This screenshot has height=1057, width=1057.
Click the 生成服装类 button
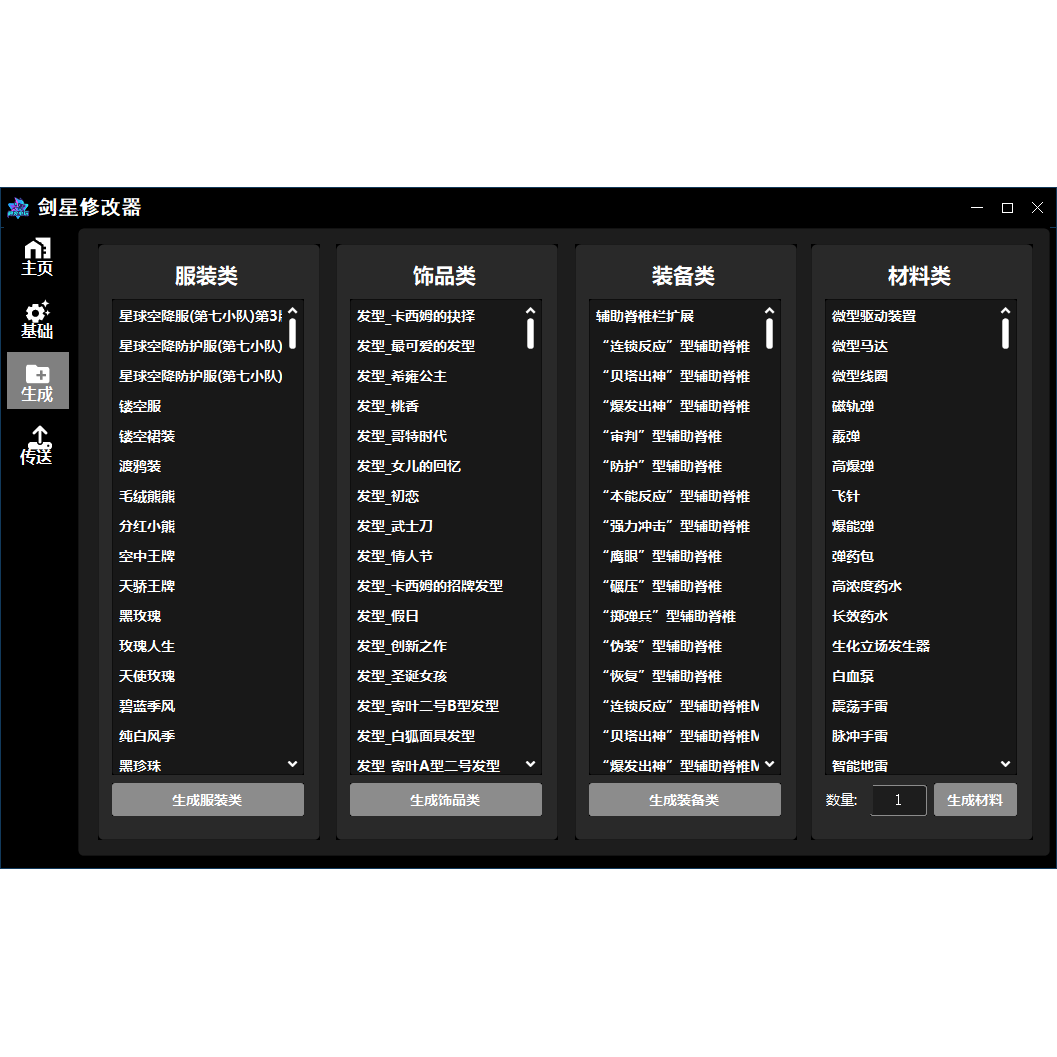[207, 799]
